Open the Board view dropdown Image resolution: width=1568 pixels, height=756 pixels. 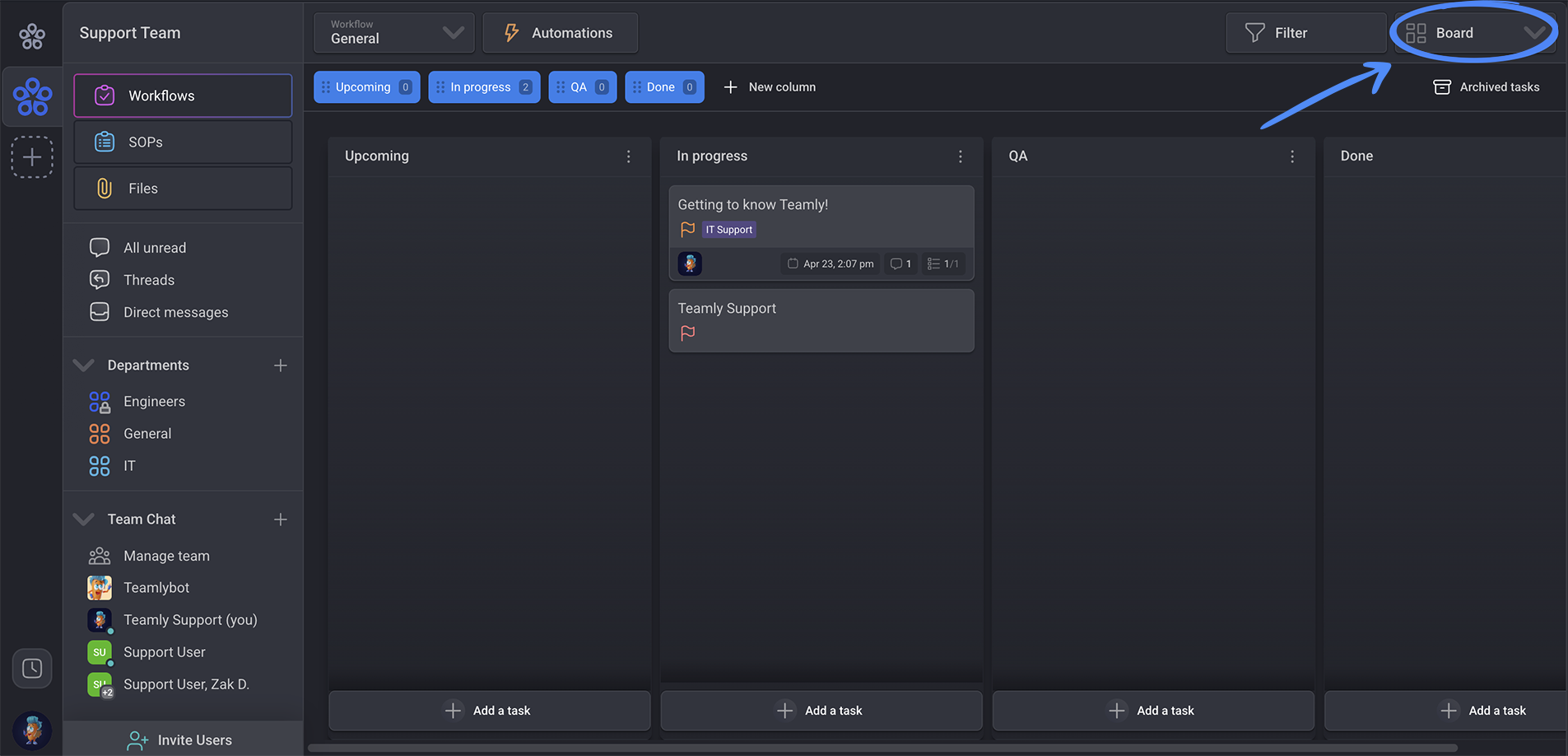coord(1474,33)
